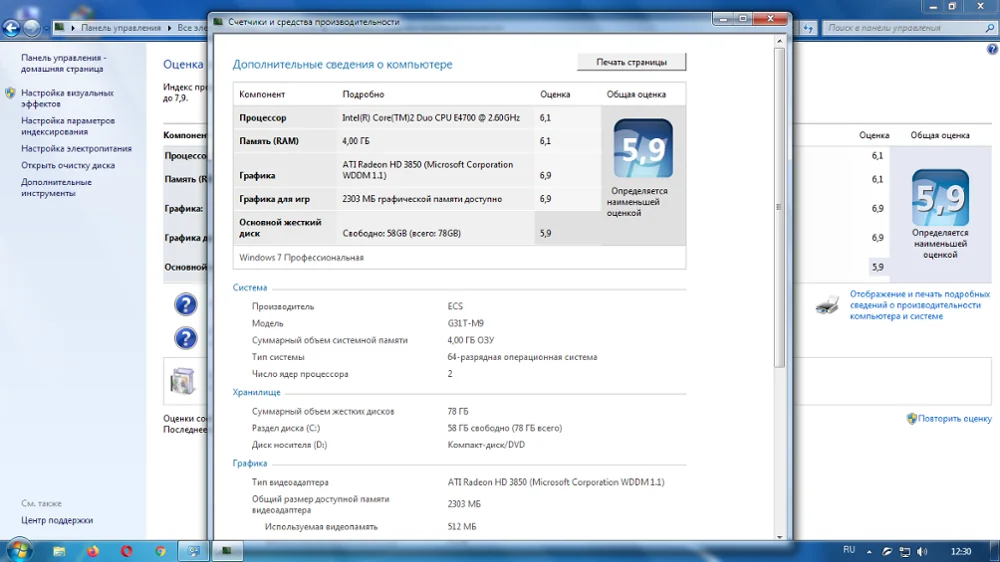Click the dialog scrollbar down arrow
Screen dimensions: 1000x562
[779, 536]
